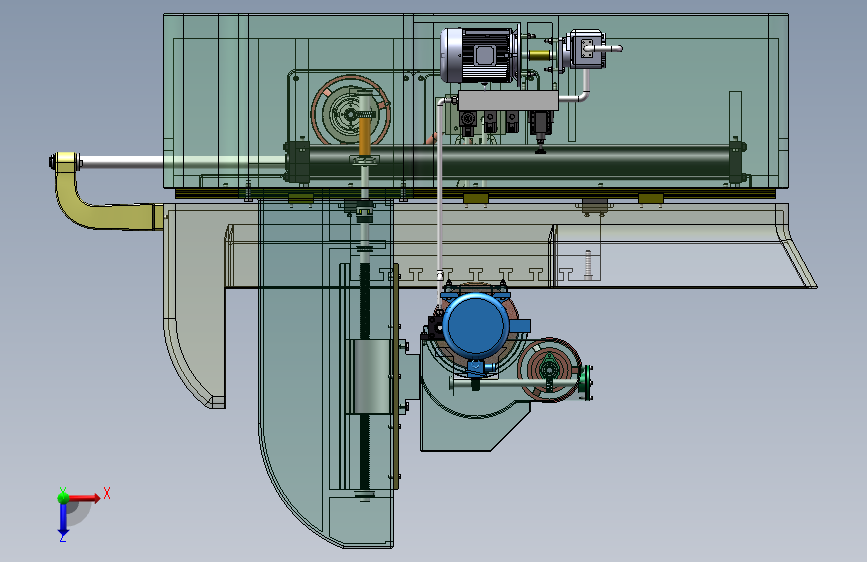
Task: Select the gray carriage block on the lead screw
Action: [x=372, y=377]
